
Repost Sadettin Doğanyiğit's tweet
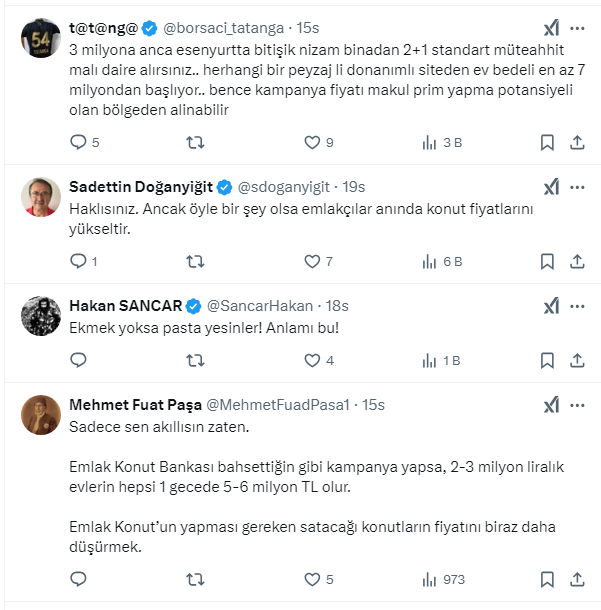(196, 261)
